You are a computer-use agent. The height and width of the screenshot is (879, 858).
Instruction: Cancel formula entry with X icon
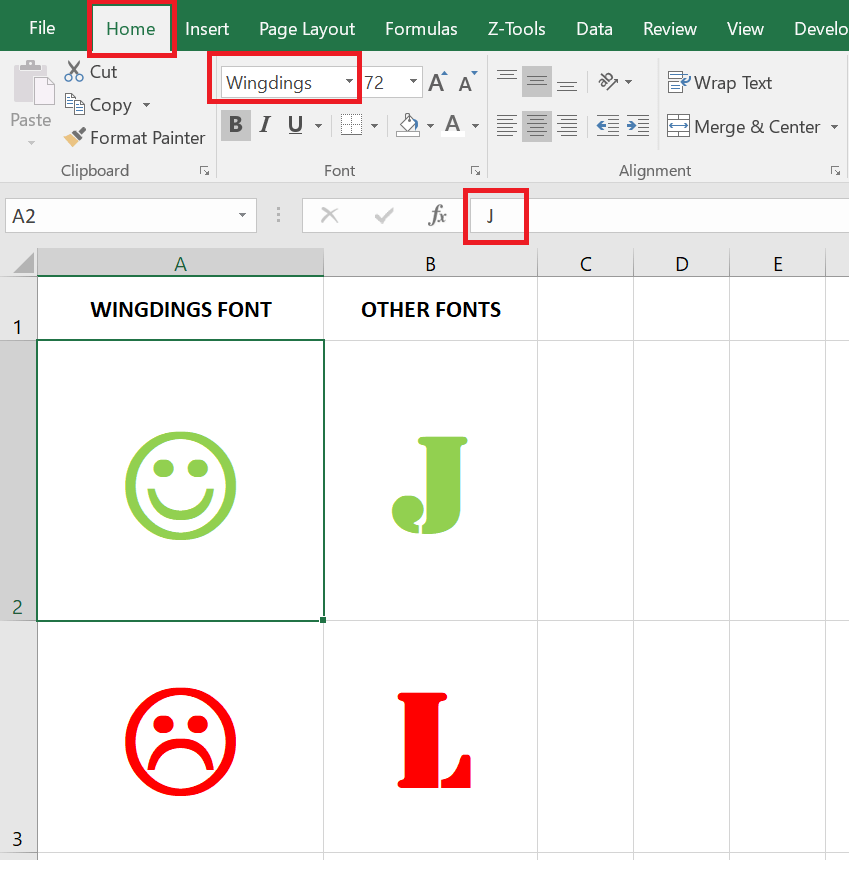click(330, 215)
